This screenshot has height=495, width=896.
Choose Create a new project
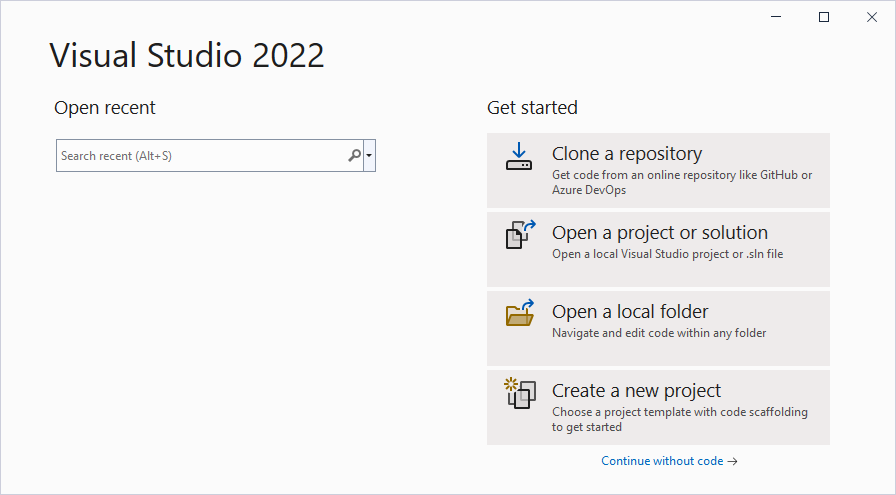[x=658, y=407]
